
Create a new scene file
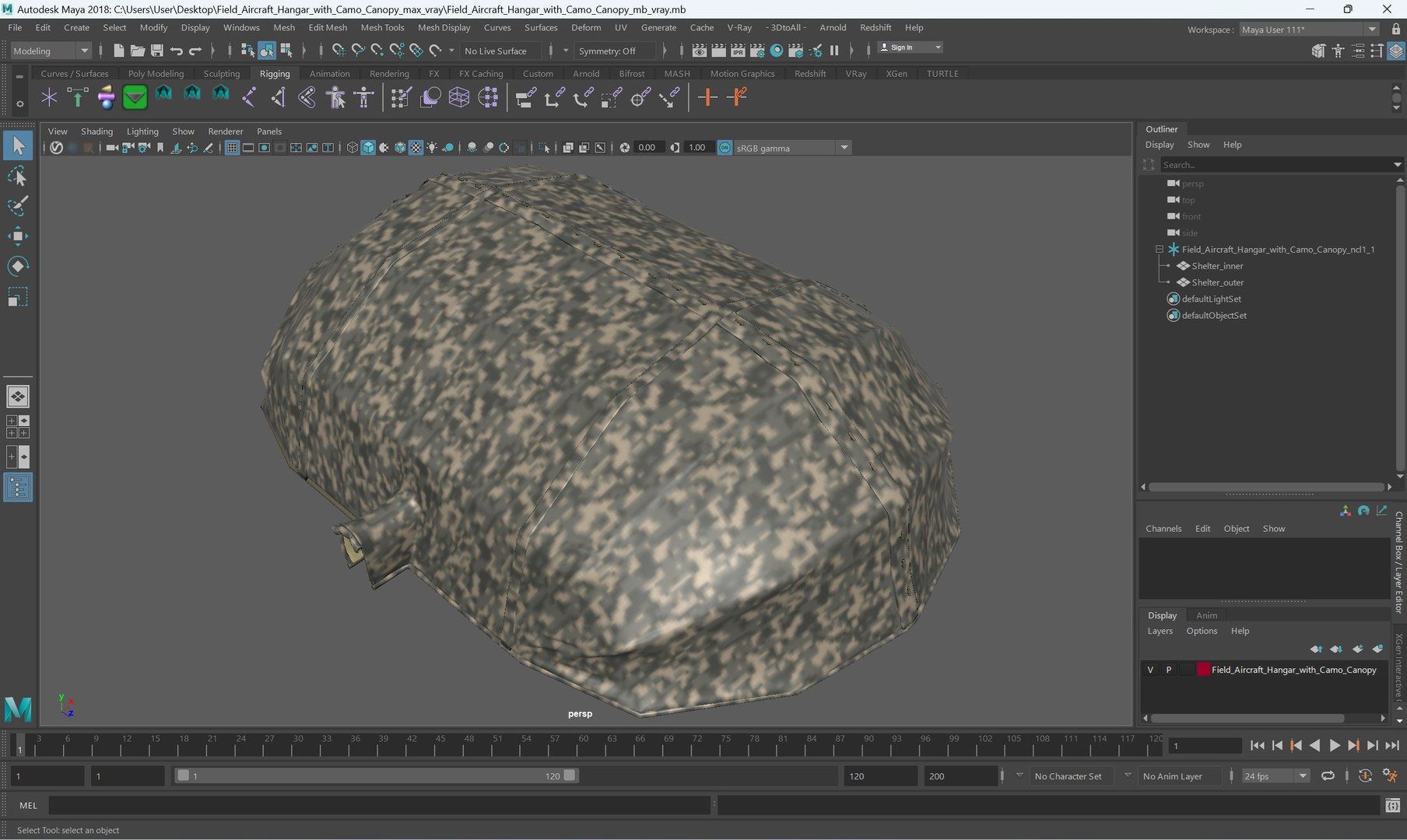[118, 51]
